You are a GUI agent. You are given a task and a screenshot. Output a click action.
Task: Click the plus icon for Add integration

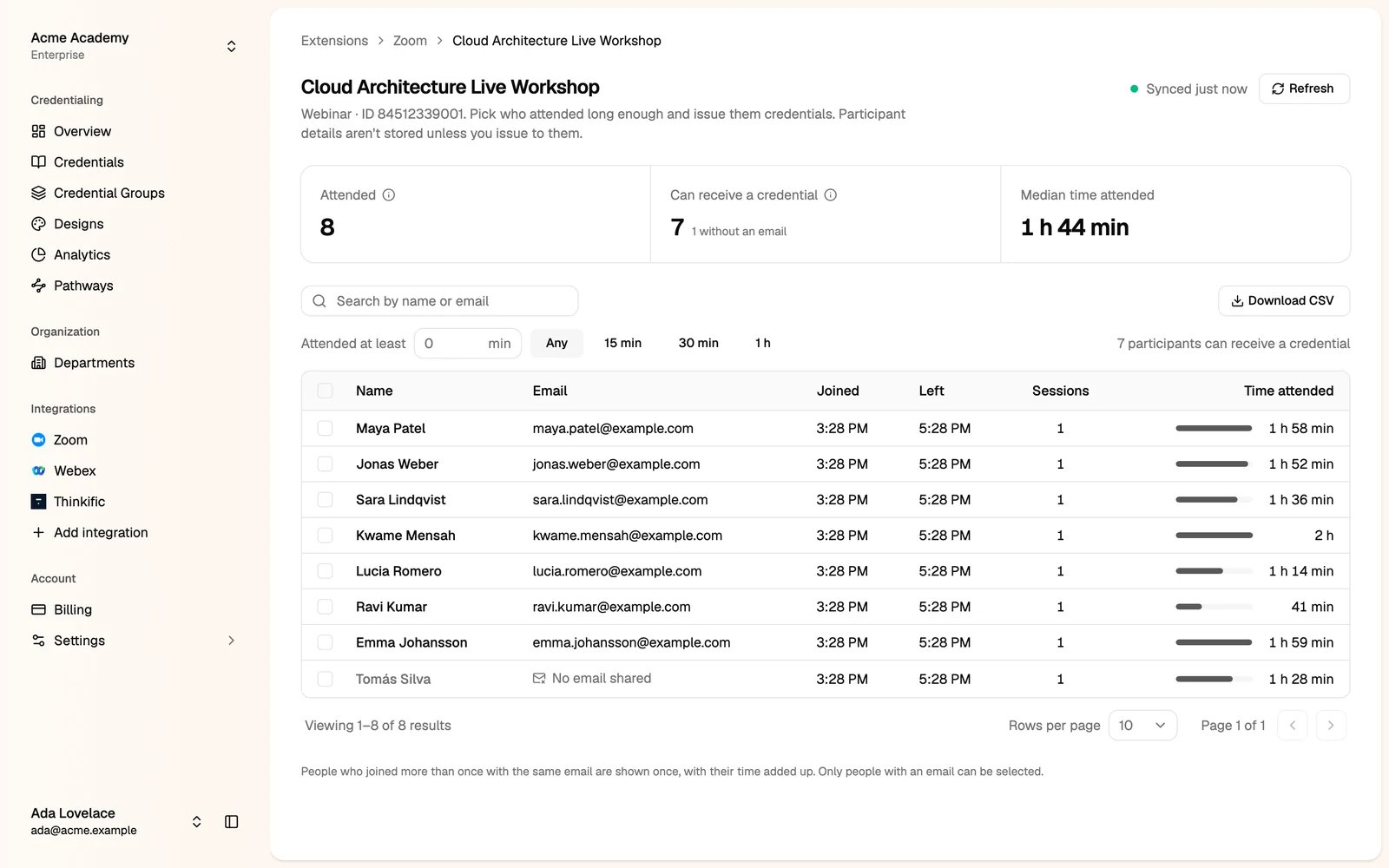click(38, 532)
